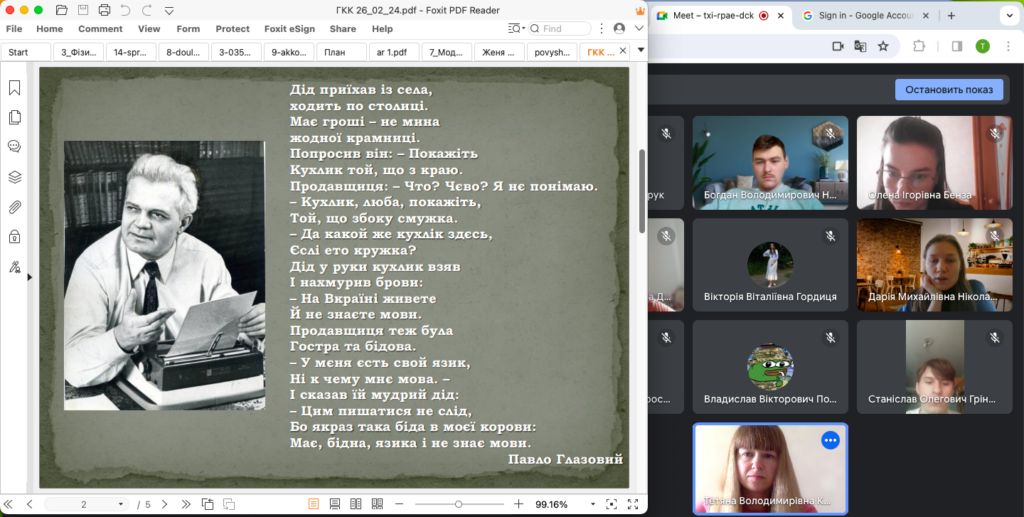Screen dimensions: 1024x517
Task: Click the zoom slider handle
Action: (458, 504)
